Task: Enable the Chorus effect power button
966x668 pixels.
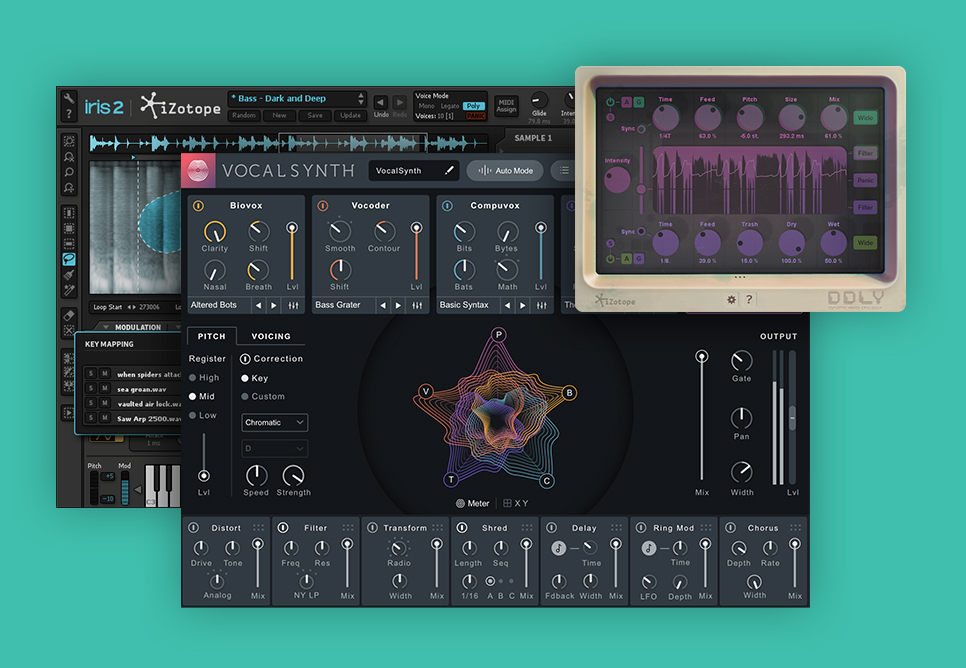Action: point(731,527)
